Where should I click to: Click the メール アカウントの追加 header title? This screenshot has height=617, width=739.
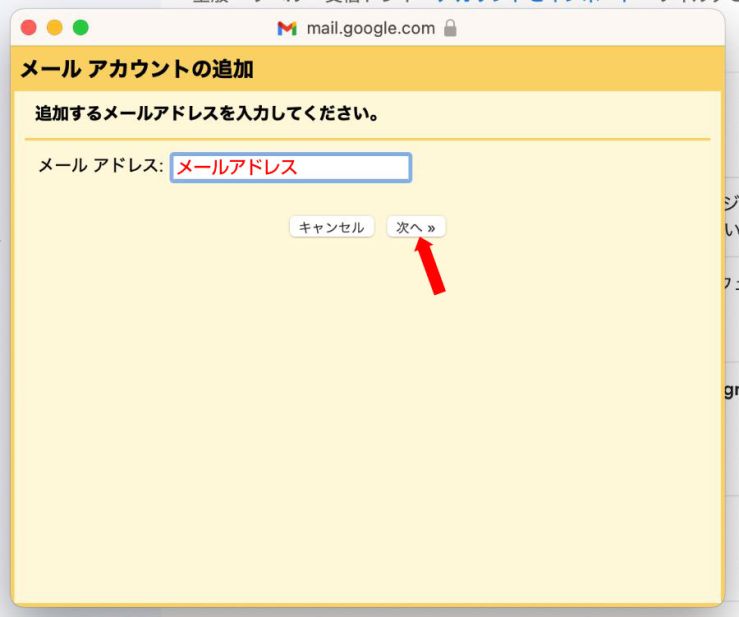coord(136,69)
